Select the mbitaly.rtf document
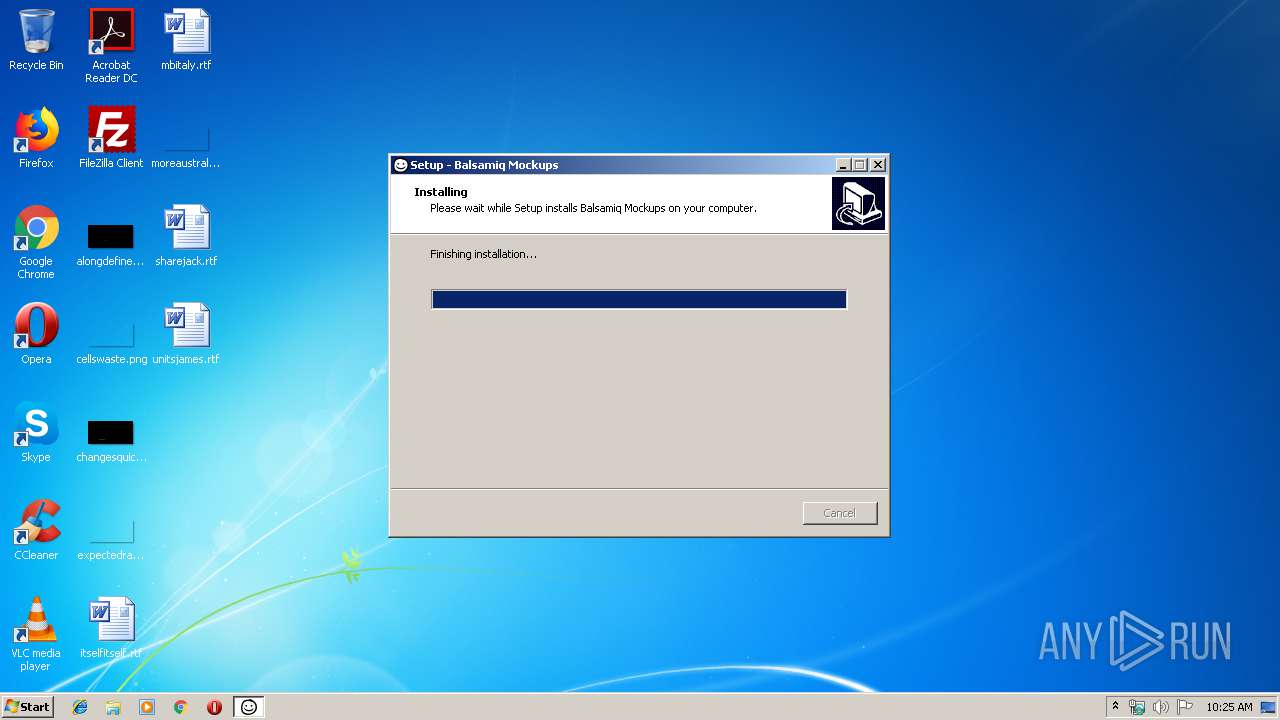Viewport: 1280px width, 720px height. (186, 41)
